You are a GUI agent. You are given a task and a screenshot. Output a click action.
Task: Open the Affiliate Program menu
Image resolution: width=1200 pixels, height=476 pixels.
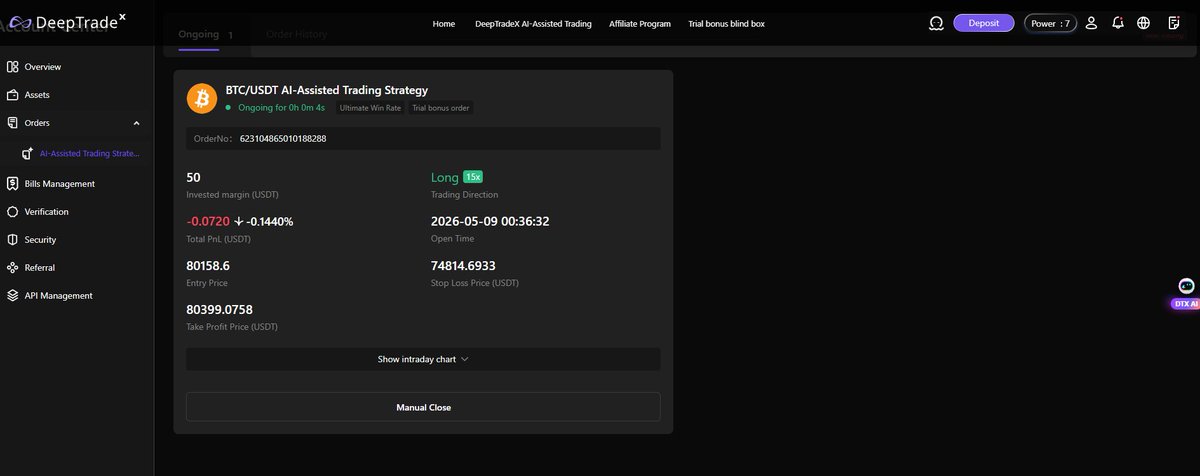tap(640, 23)
